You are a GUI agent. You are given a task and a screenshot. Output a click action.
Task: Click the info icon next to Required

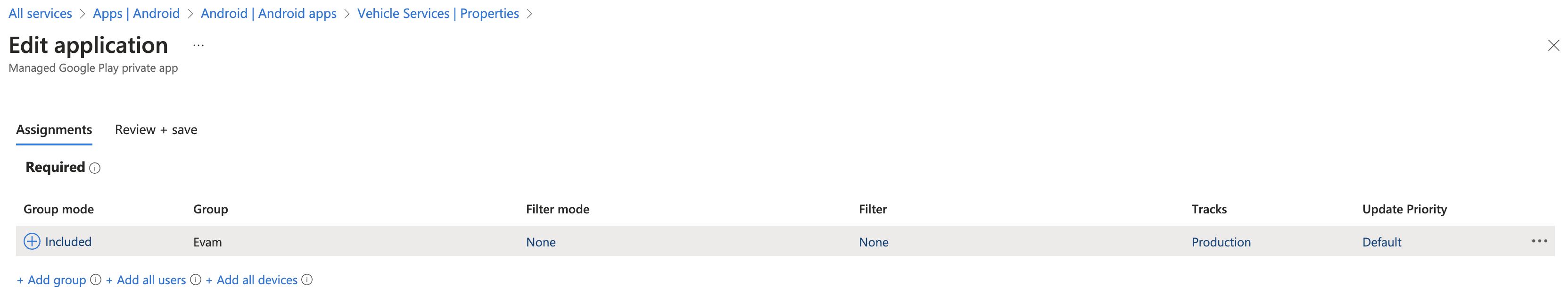pos(95,168)
